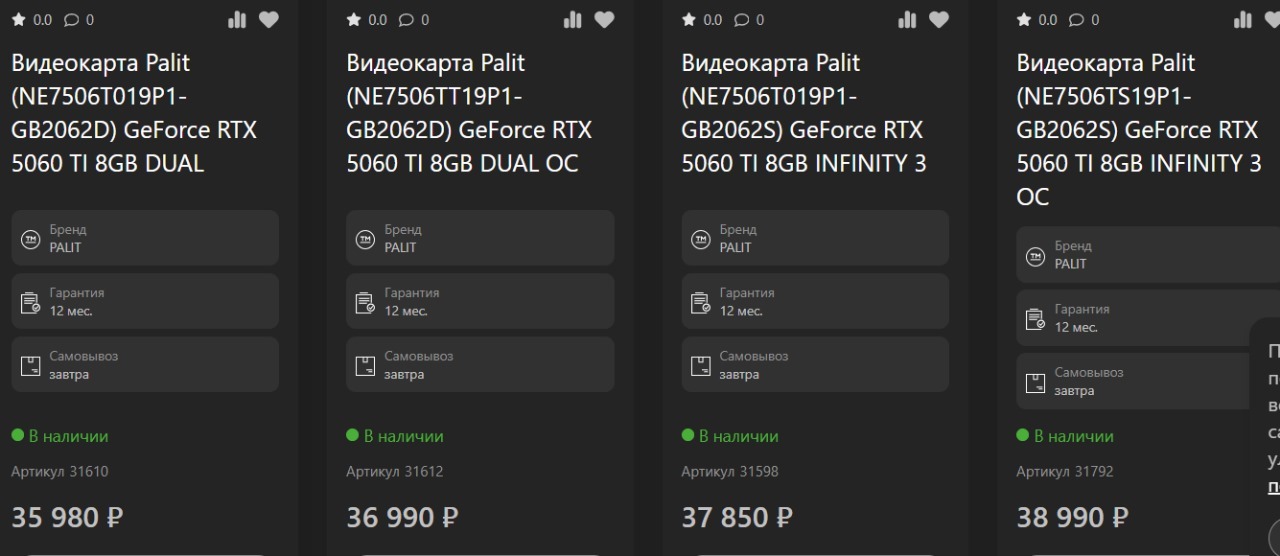Click В наличии status on DUAL OC card
1280x556 pixels.
(395, 436)
